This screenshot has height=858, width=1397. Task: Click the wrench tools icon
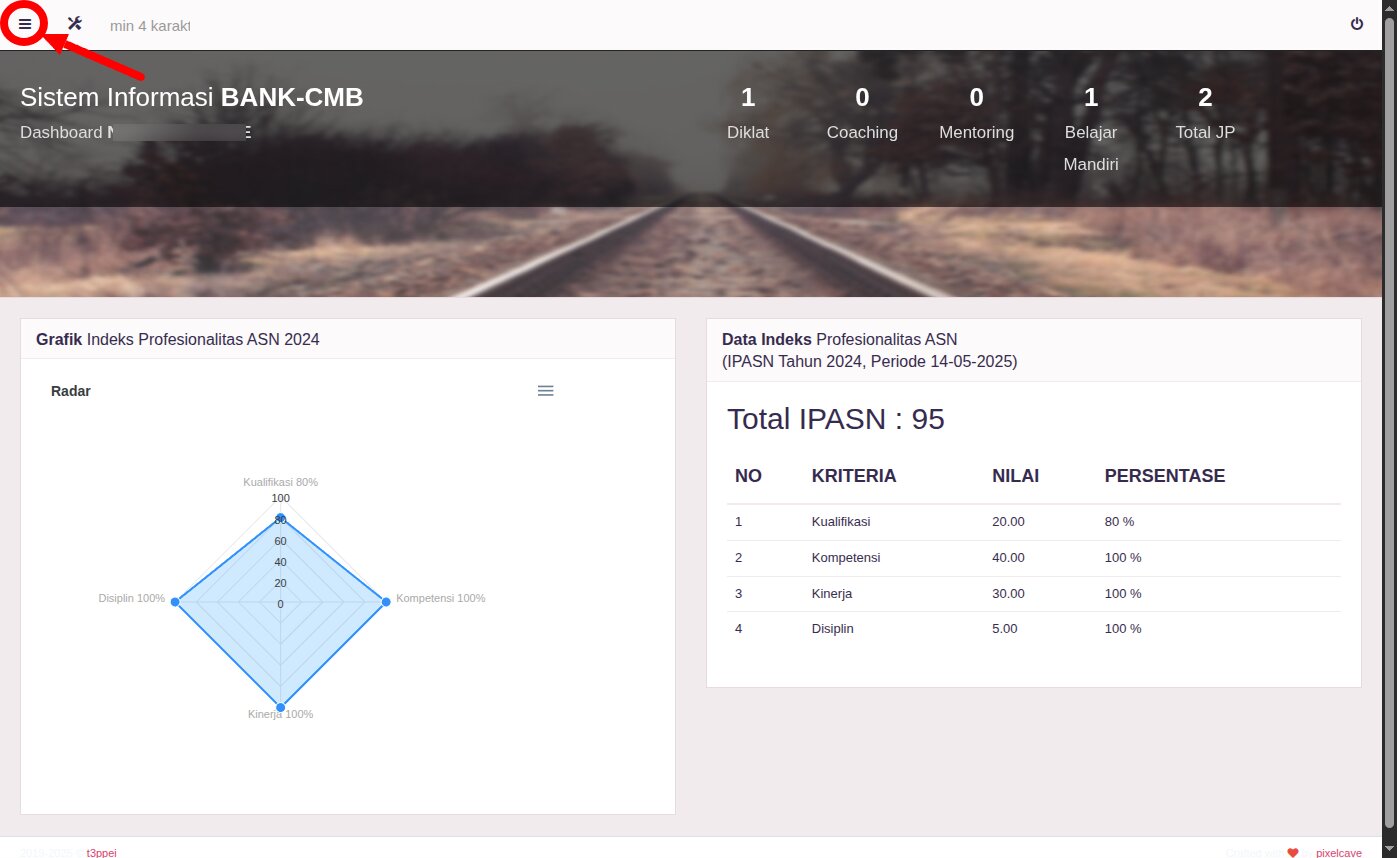click(x=74, y=24)
